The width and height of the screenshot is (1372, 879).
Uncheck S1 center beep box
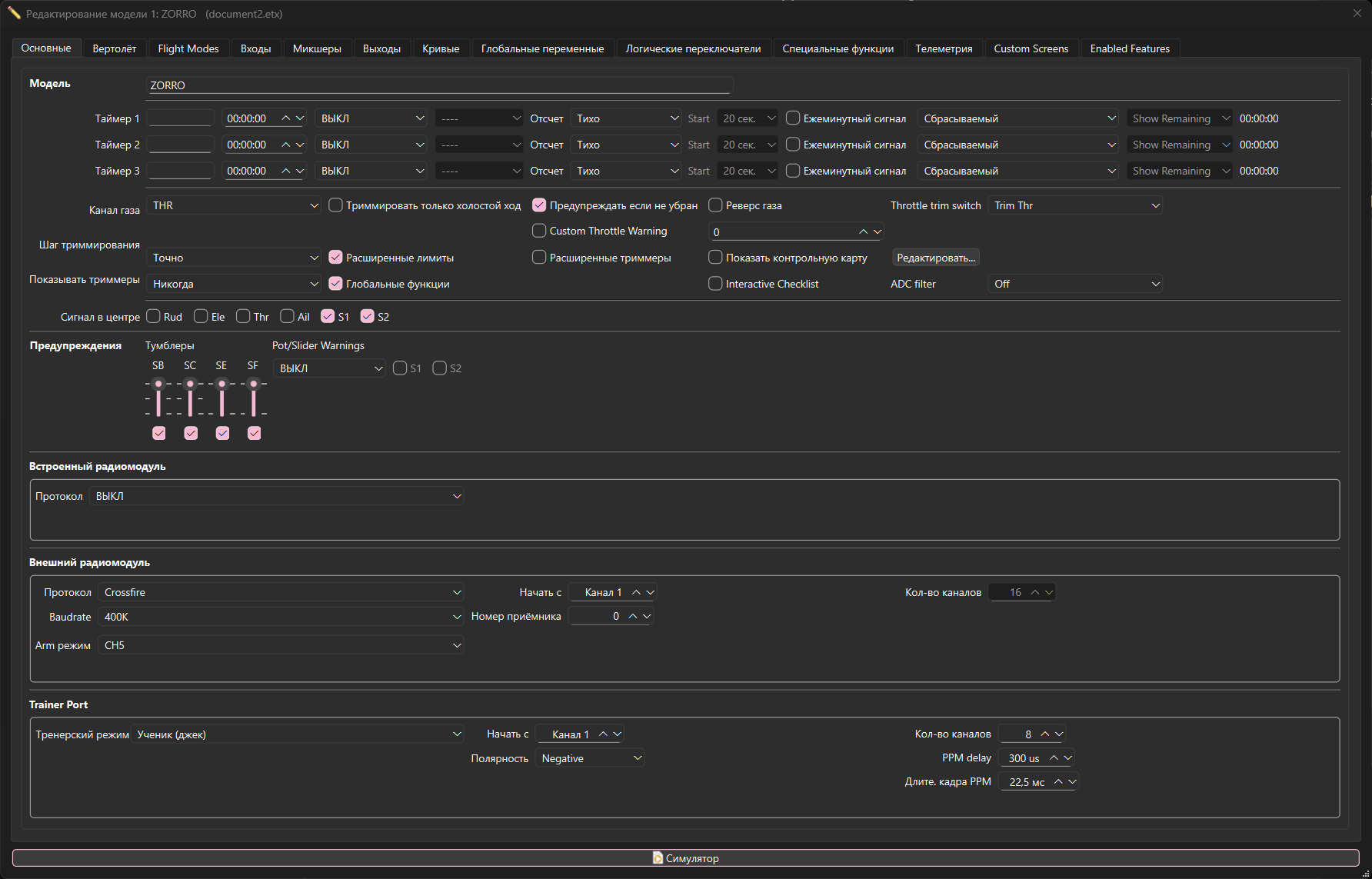tap(328, 316)
